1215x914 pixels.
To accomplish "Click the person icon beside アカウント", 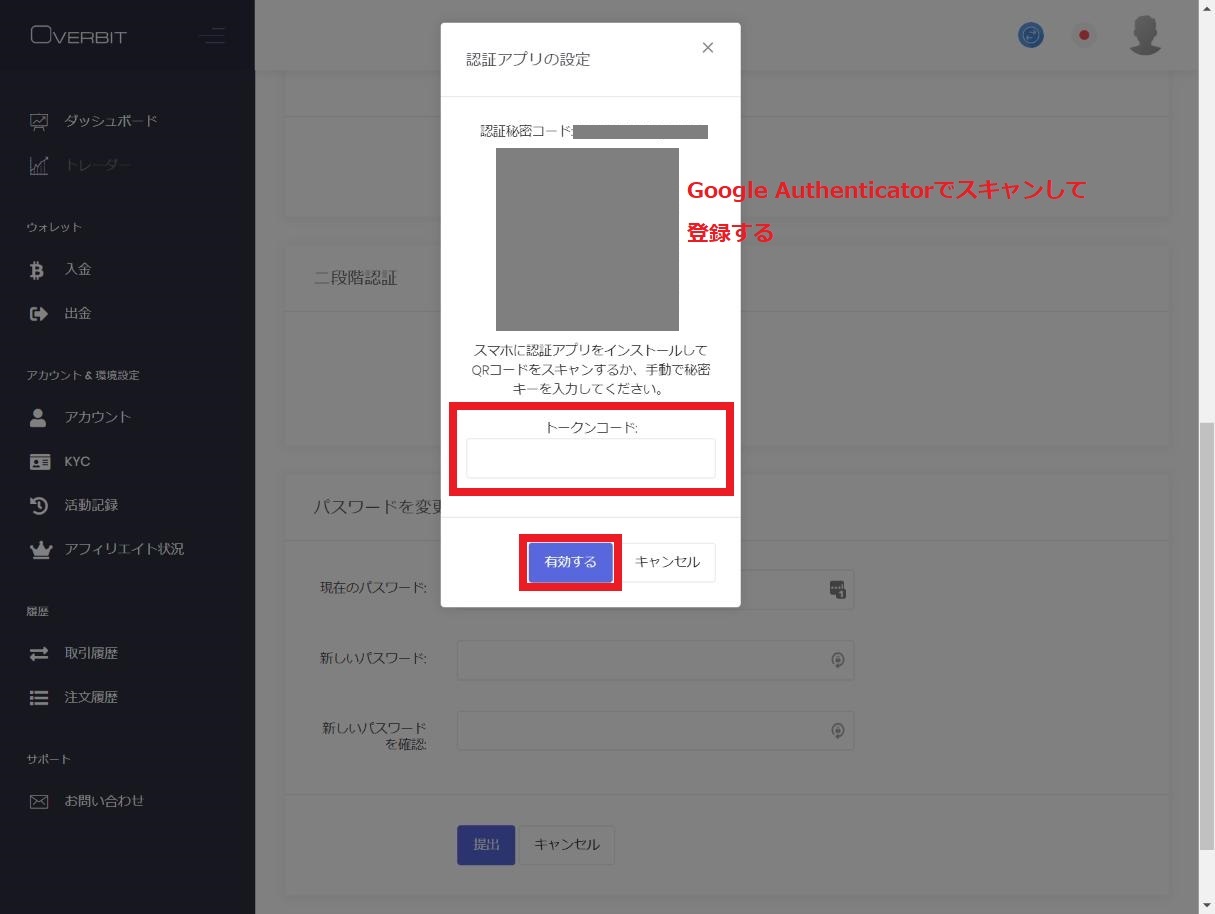I will click(39, 418).
